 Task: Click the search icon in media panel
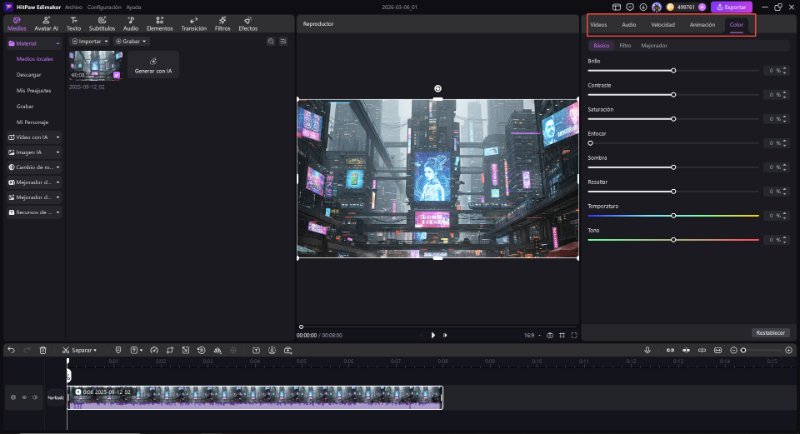click(x=271, y=41)
